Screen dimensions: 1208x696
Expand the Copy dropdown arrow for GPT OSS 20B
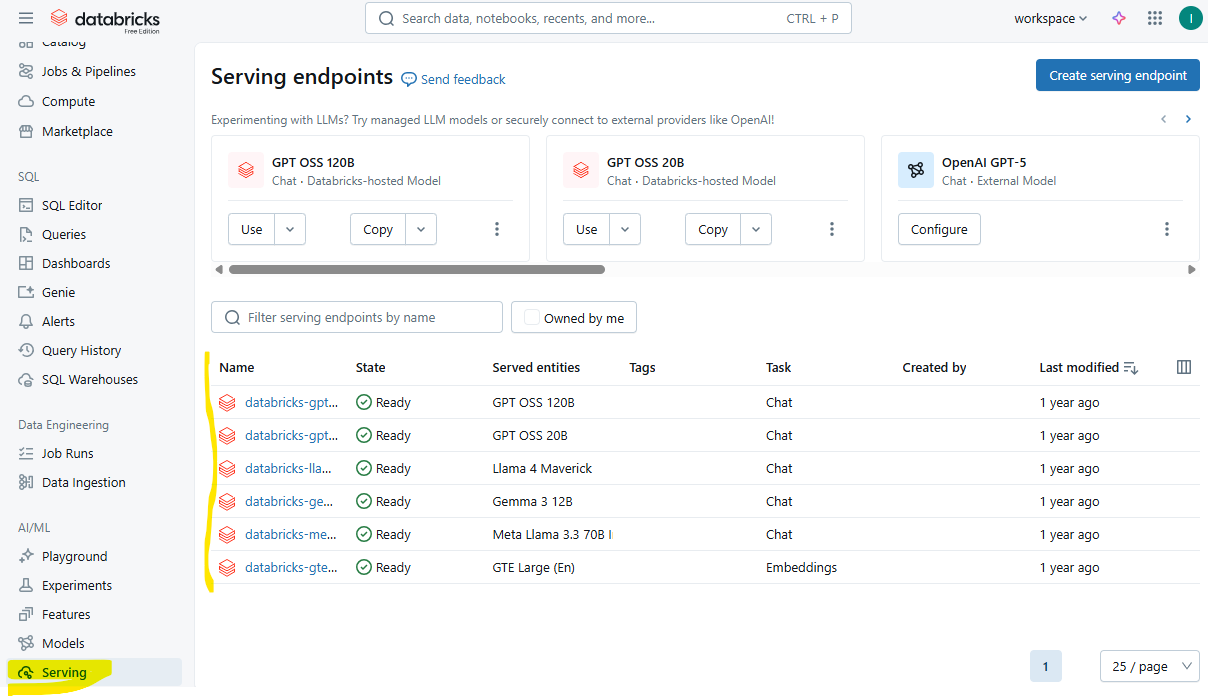756,229
